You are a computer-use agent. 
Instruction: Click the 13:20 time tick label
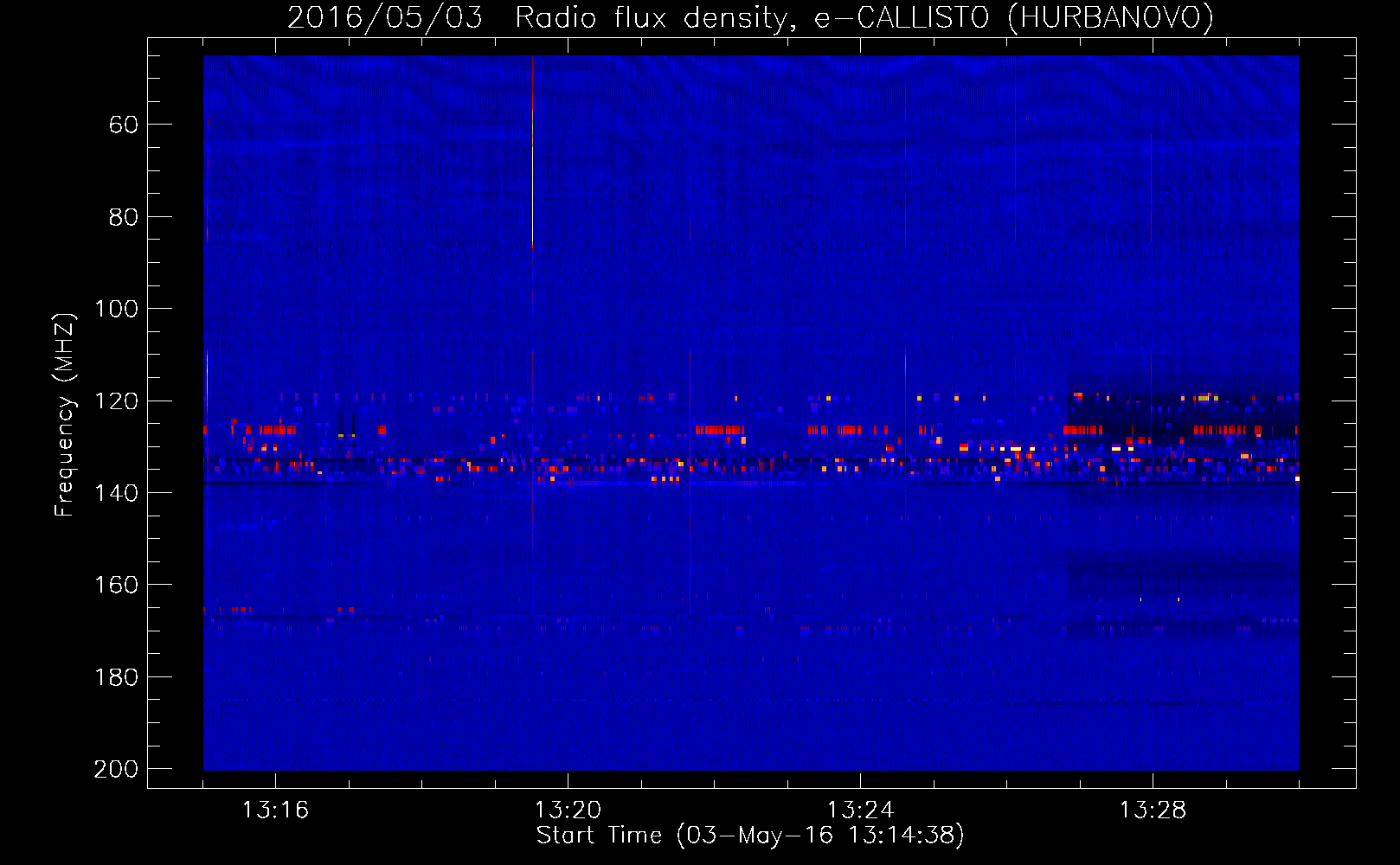point(568,810)
